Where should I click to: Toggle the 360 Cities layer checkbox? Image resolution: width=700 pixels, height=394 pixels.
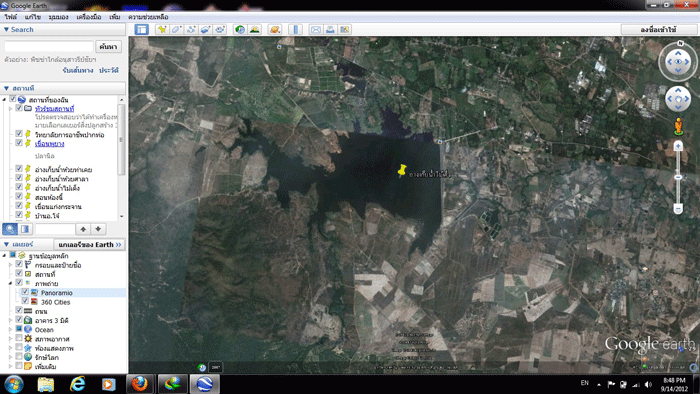25,302
